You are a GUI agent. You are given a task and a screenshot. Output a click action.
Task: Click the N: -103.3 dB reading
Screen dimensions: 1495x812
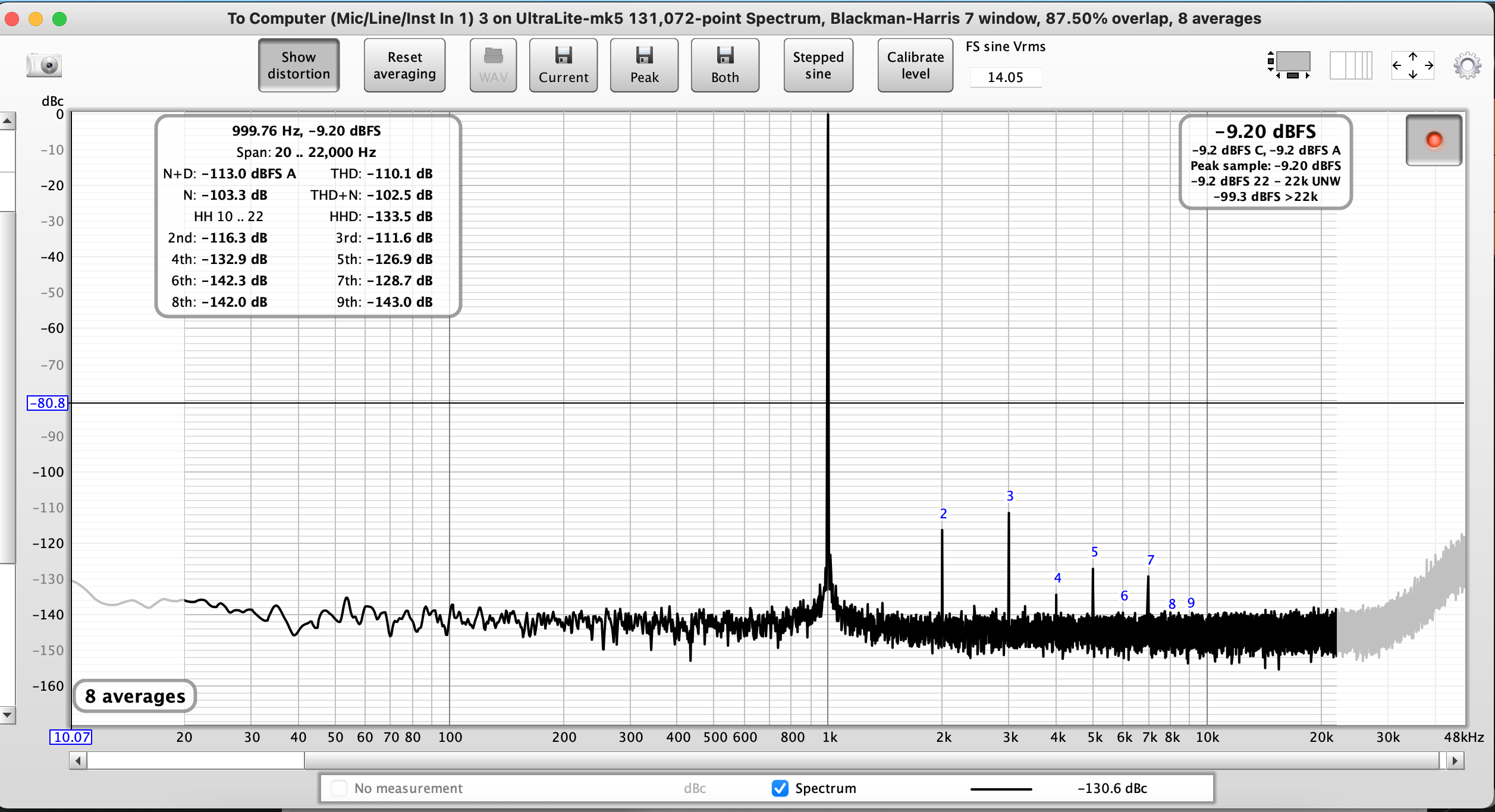(225, 195)
